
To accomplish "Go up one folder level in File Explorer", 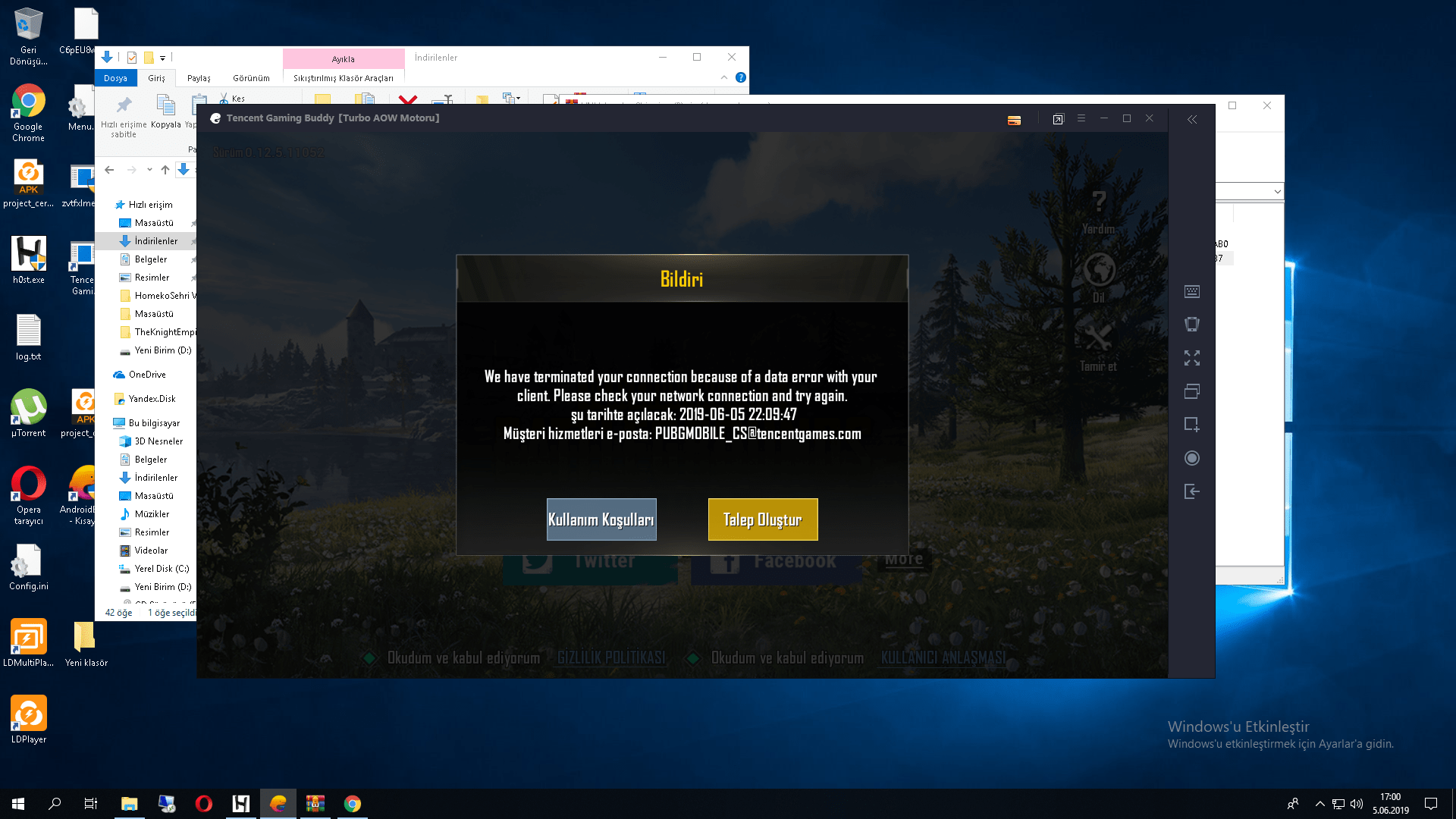I will click(x=165, y=170).
